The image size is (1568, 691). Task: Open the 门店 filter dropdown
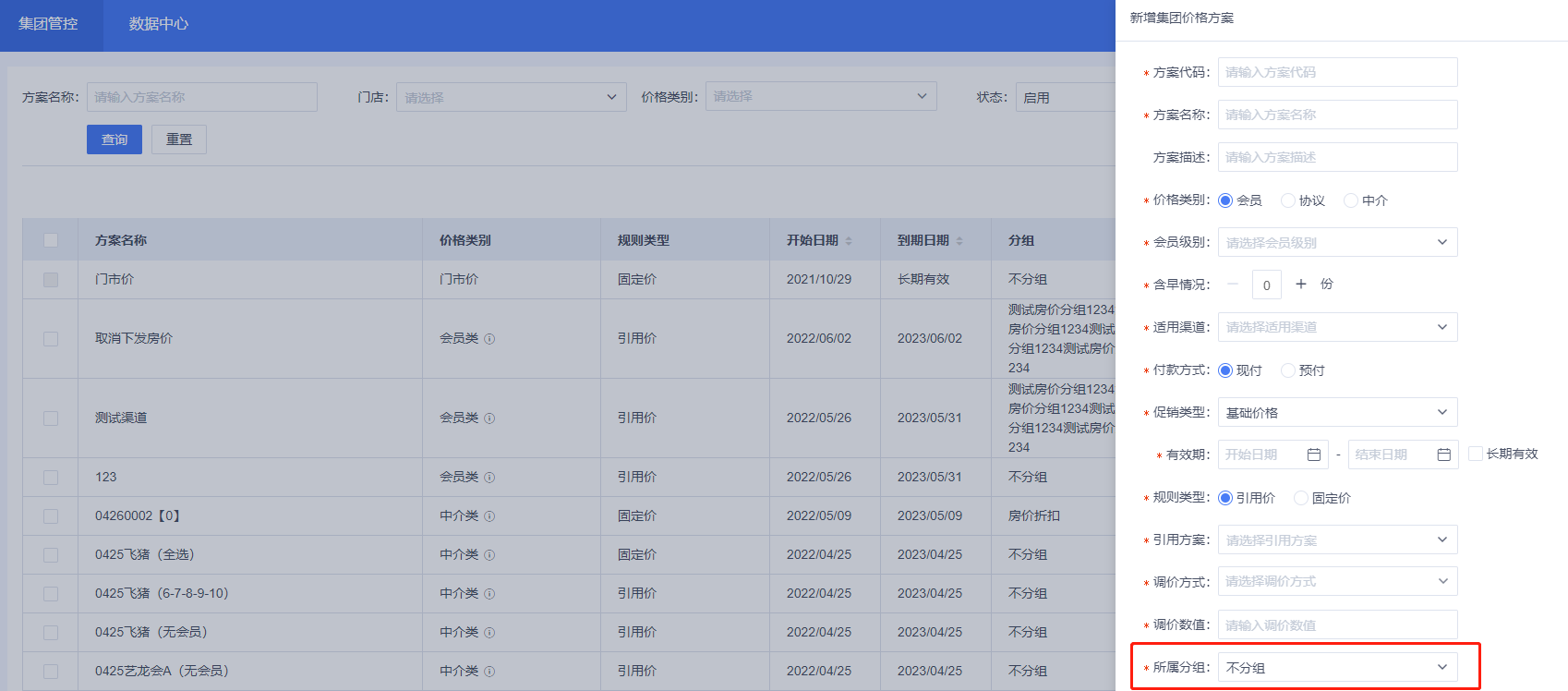512,97
